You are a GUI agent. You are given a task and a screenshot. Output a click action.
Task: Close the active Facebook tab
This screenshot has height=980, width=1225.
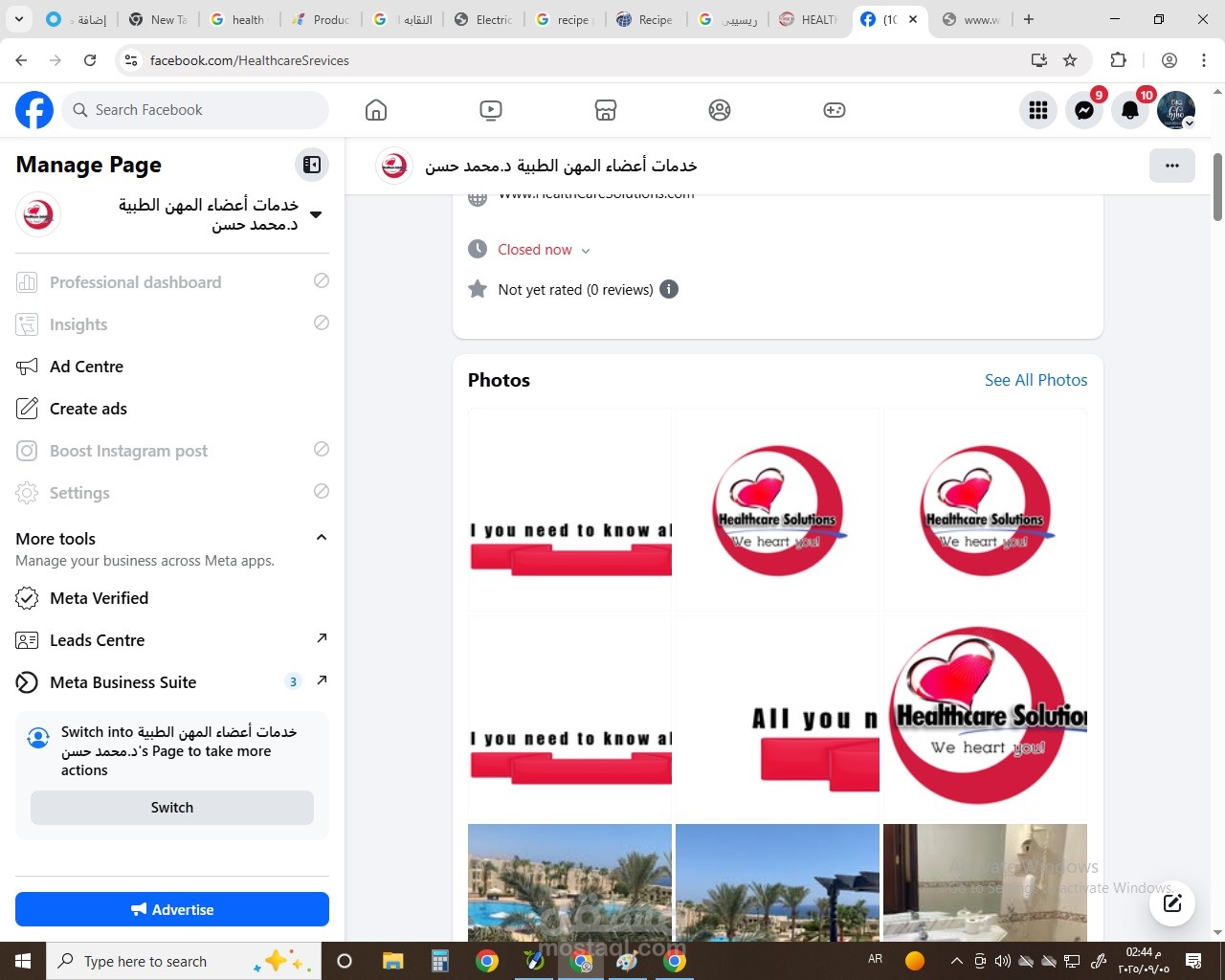[x=913, y=19]
